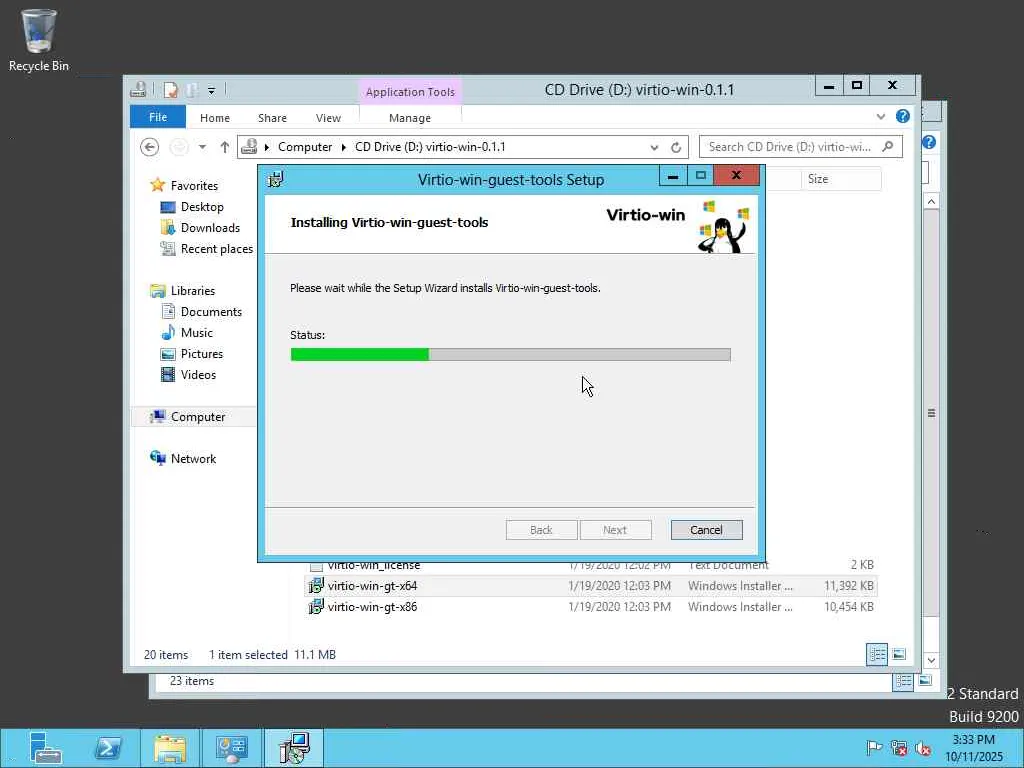
Task: Click the setup dialog title bar icon
Action: click(x=276, y=179)
